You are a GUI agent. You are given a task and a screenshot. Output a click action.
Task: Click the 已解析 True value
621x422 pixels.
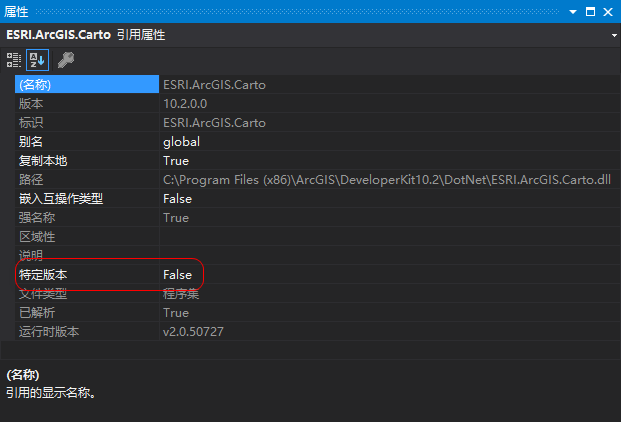click(x=176, y=313)
